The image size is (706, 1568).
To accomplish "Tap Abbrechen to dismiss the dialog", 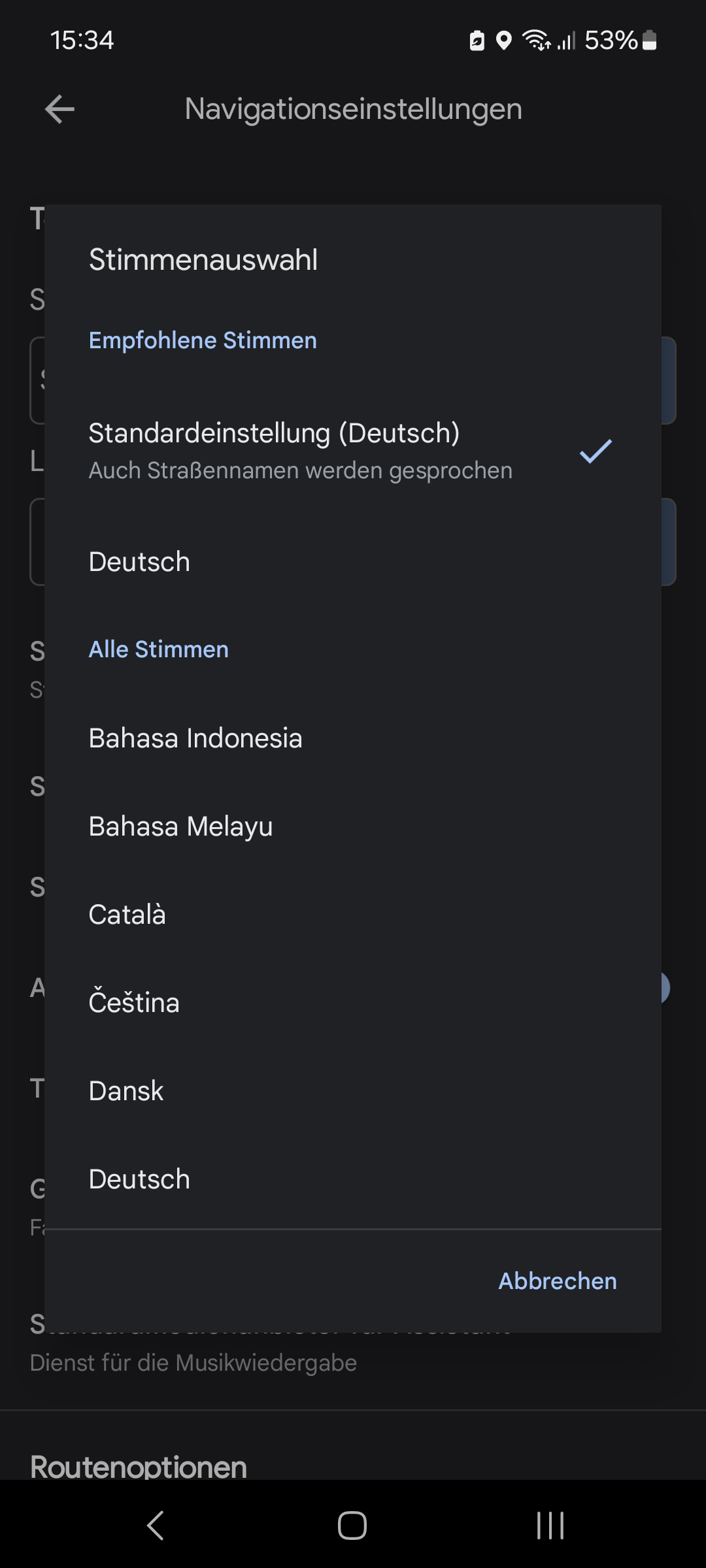I will [x=558, y=1281].
